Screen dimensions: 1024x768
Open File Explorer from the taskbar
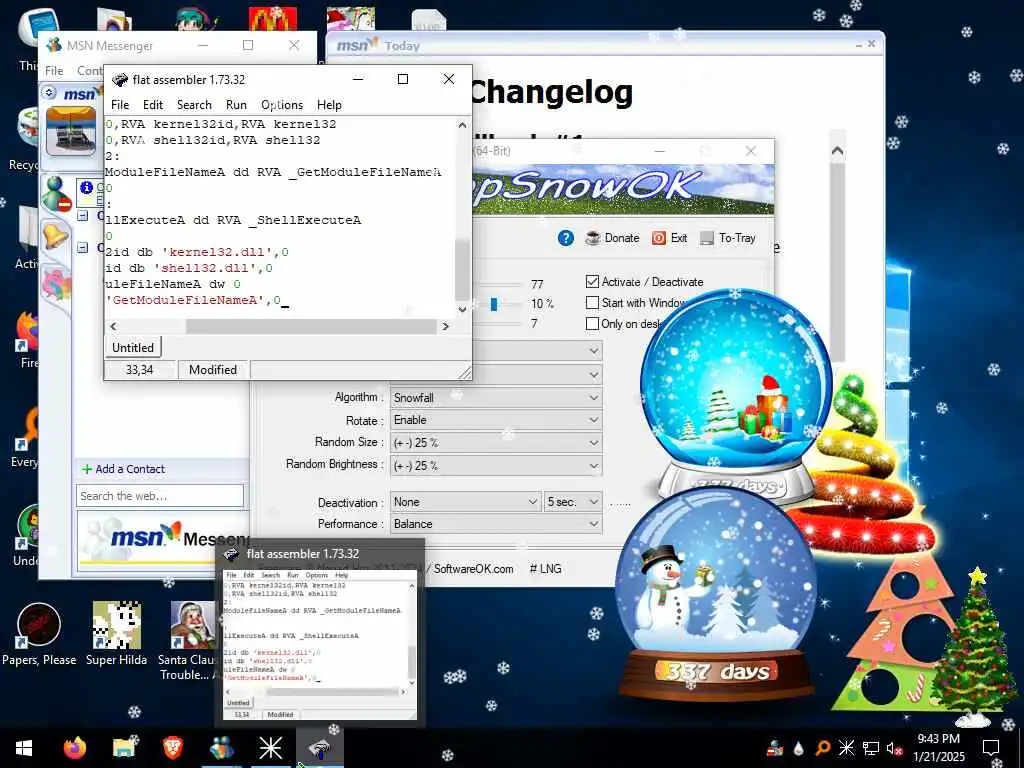(x=123, y=748)
